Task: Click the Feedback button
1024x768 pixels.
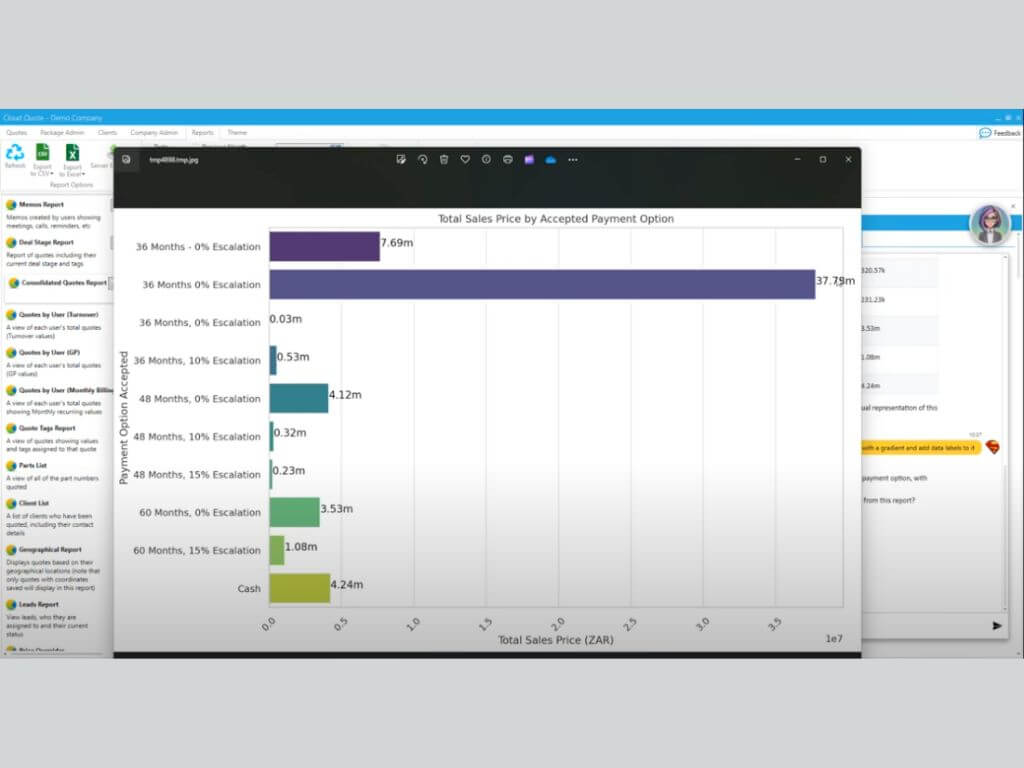Action: click(x=1000, y=133)
